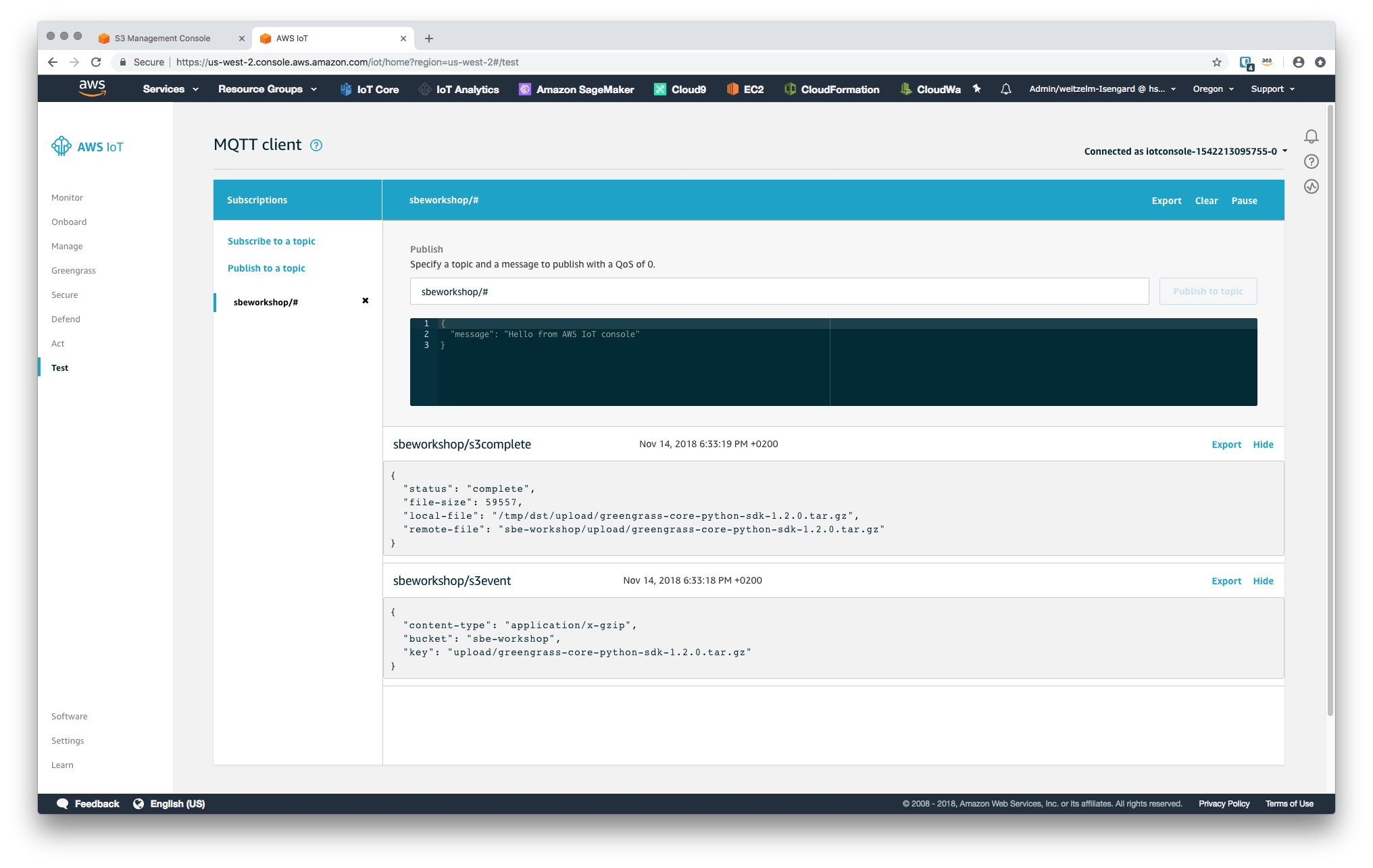Open the notifications bell in right panel
The height and width of the screenshot is (868, 1373).
(1312, 136)
